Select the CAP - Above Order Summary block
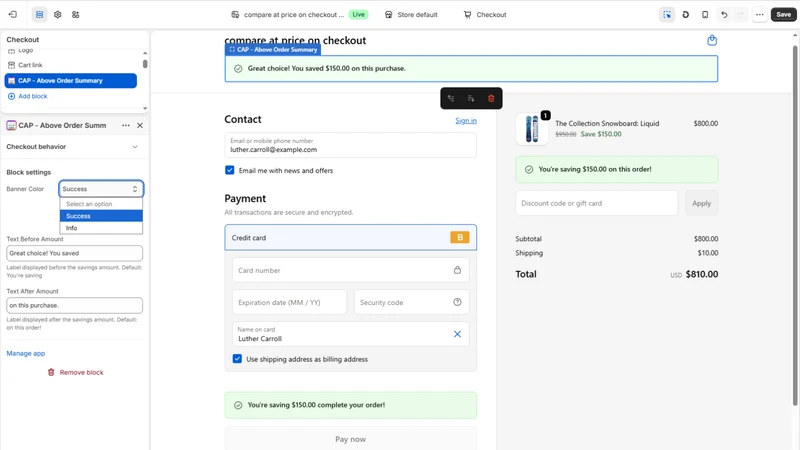 tap(70, 81)
